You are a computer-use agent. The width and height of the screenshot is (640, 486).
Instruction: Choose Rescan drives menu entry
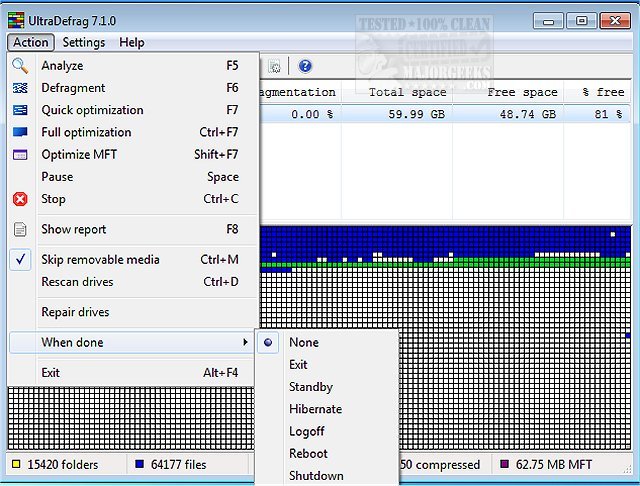click(x=134, y=282)
